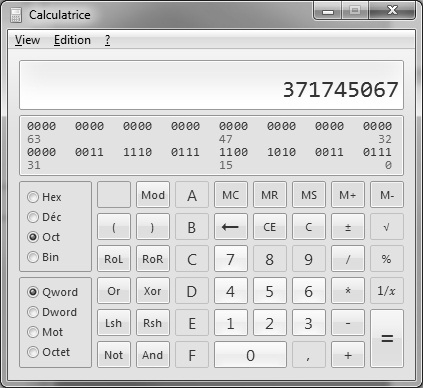The width and height of the screenshot is (423, 388).
Task: Click the And bitwise button
Action: tap(153, 355)
